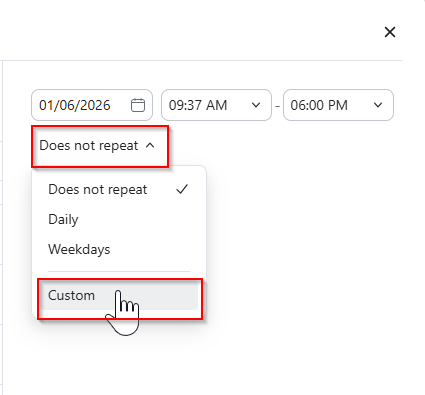Click into the 01/06/2026 date field

92,105
